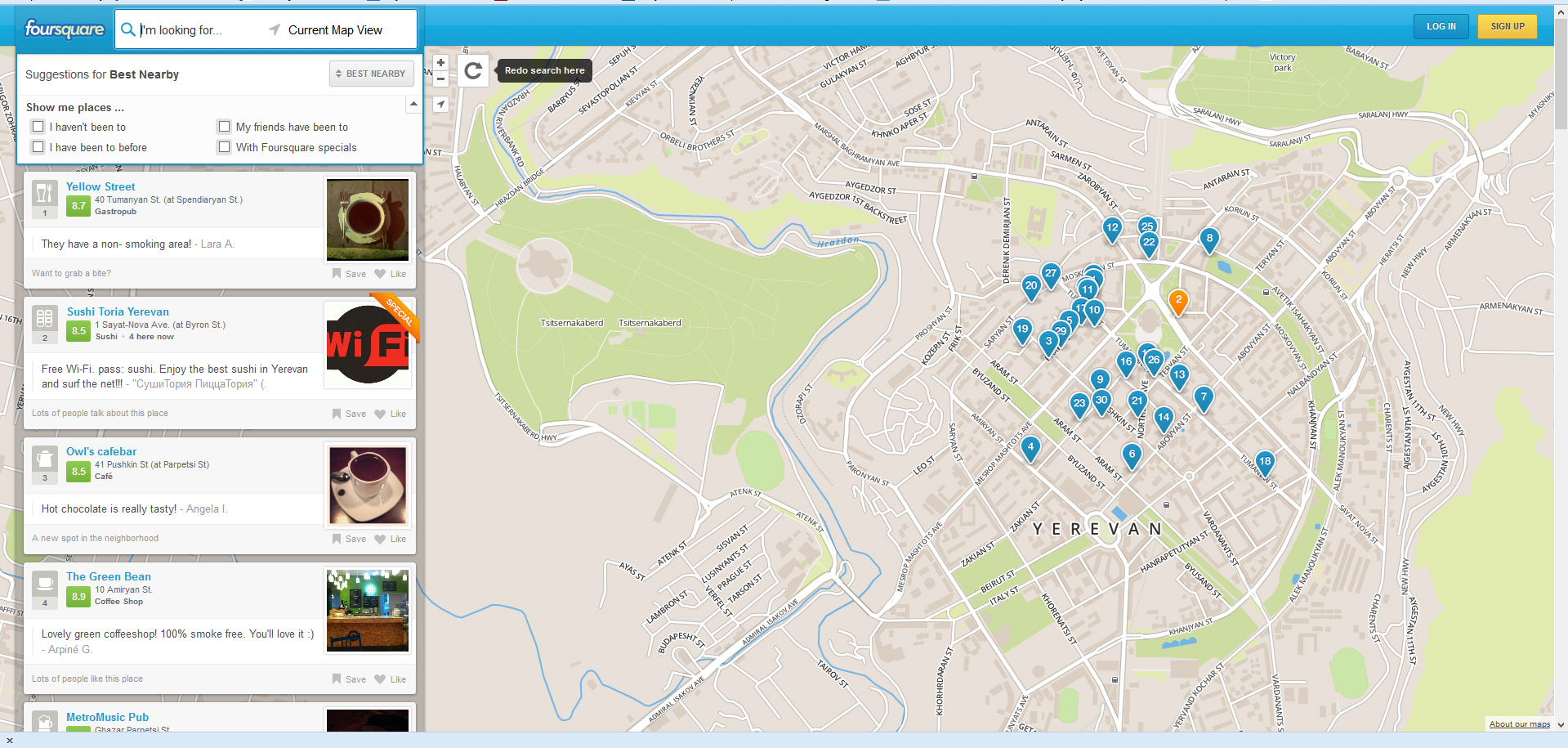Select map pin number 4

(1030, 449)
